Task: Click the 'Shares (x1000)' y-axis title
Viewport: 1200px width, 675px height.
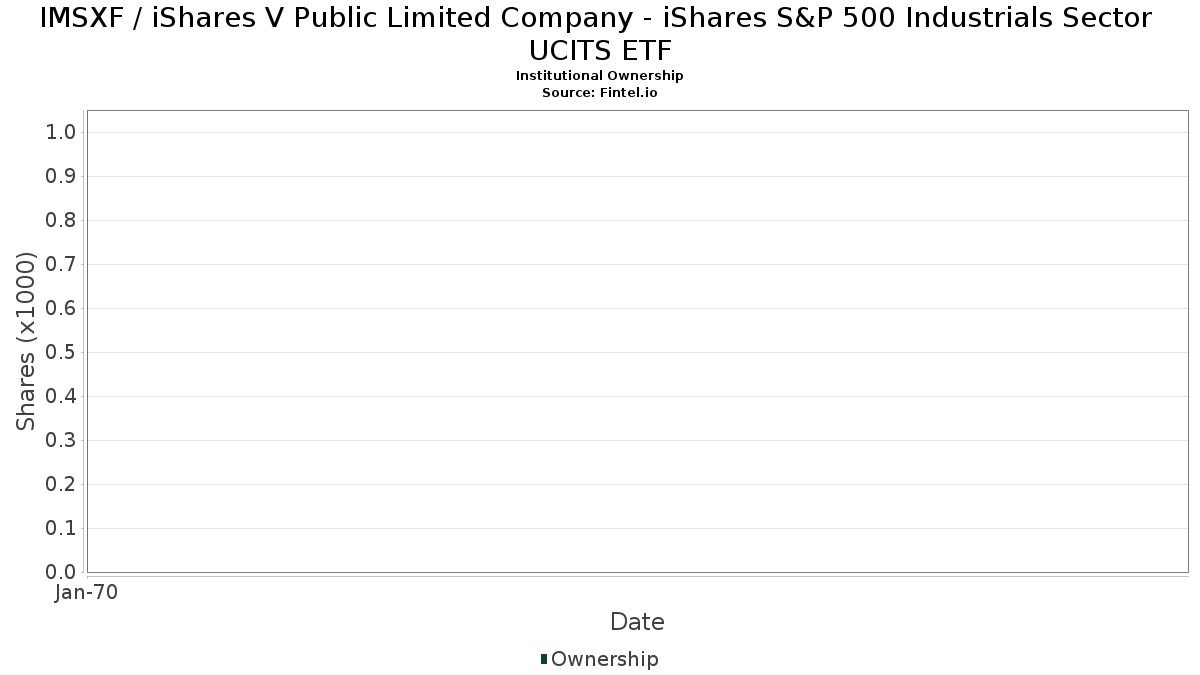Action: [x=27, y=341]
